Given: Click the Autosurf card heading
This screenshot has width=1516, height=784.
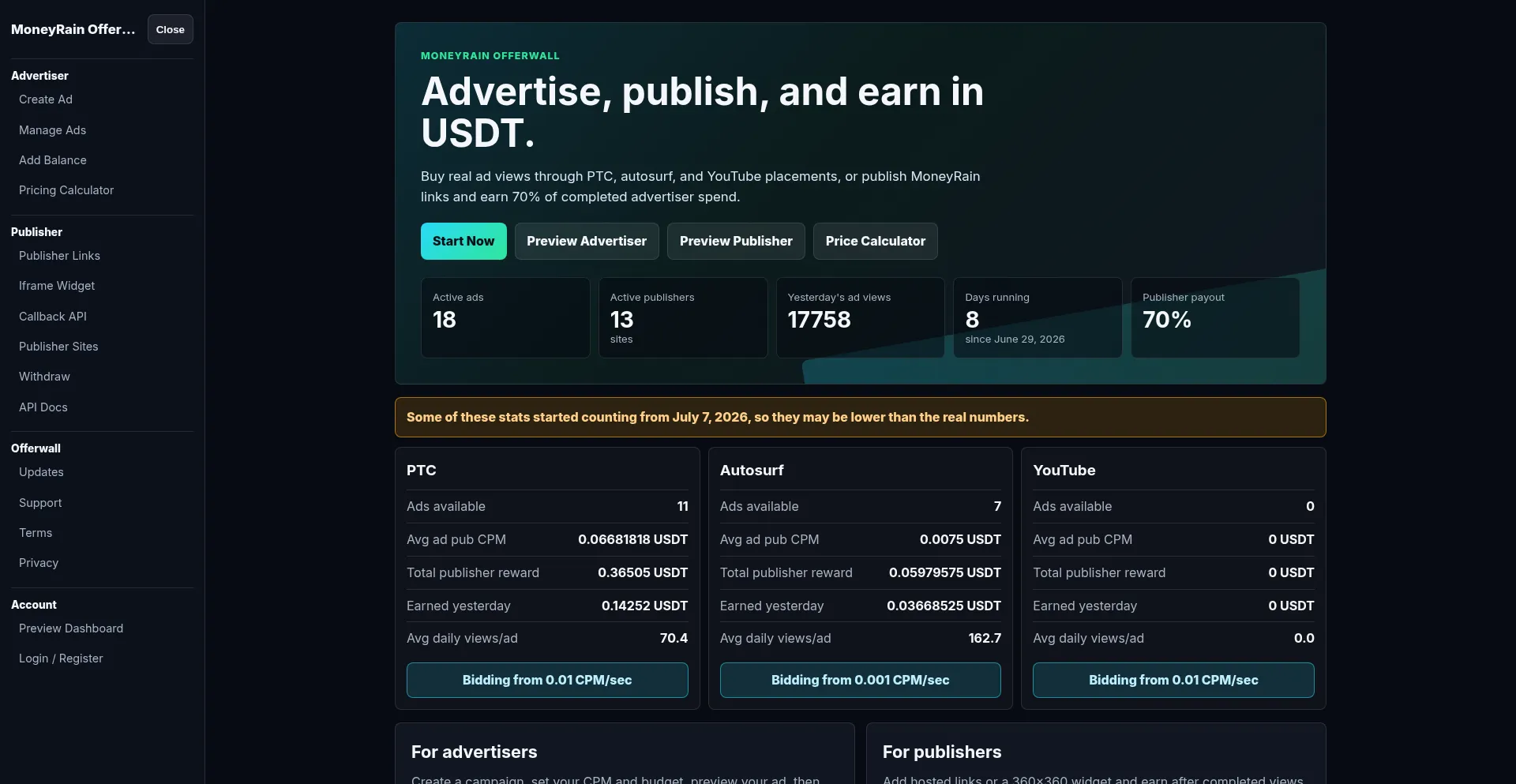Looking at the screenshot, I should (x=752, y=470).
